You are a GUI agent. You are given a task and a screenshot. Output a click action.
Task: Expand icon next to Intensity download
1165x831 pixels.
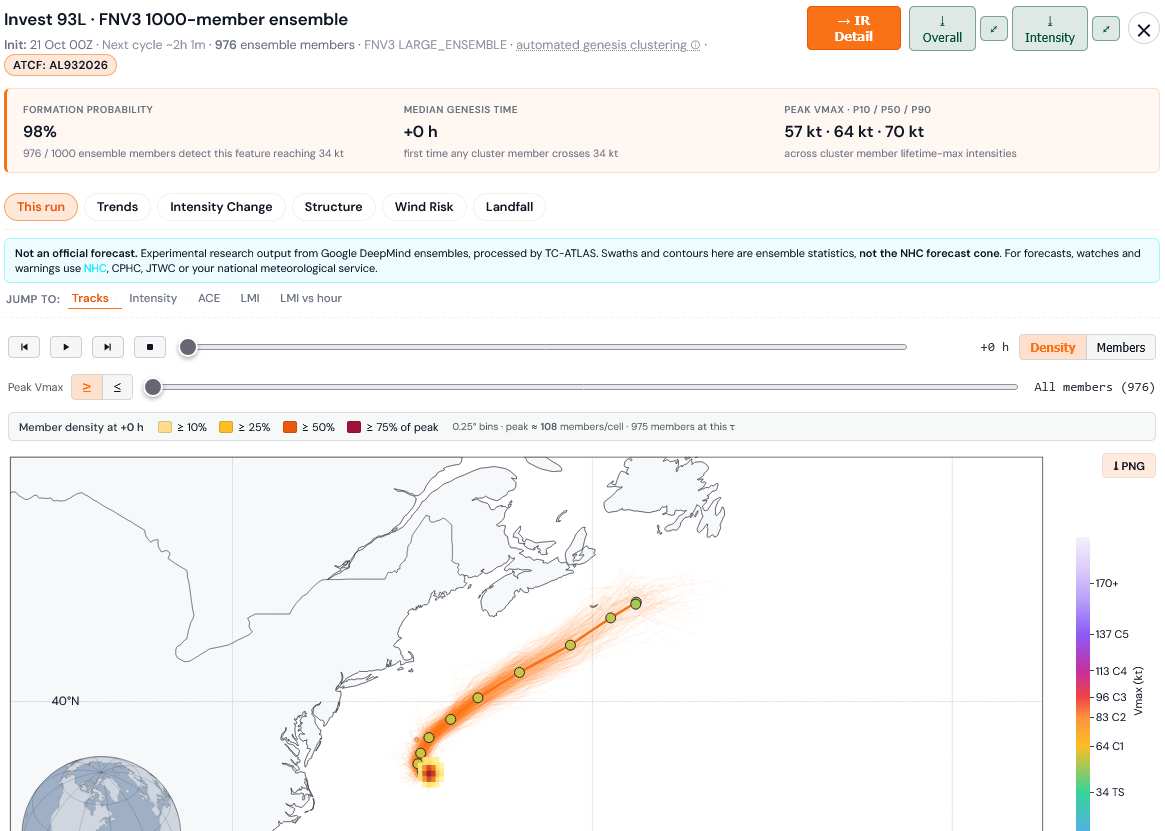click(x=1106, y=29)
